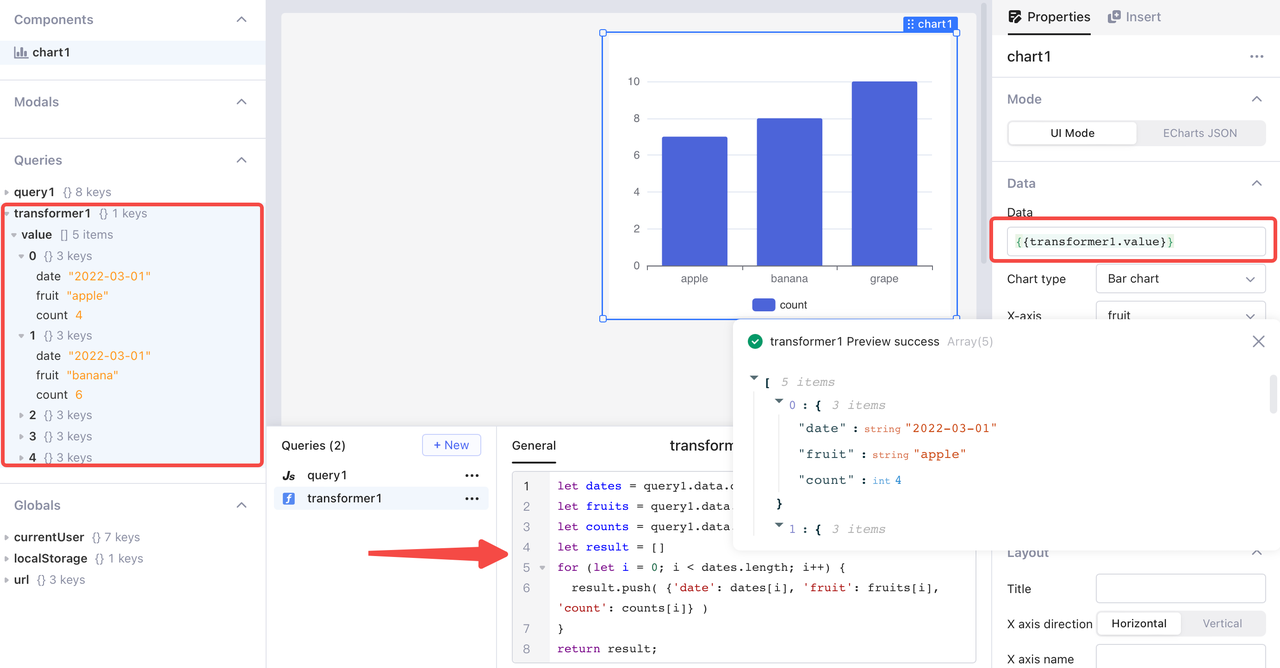Switch to the Properties tab

pyautogui.click(x=1049, y=17)
